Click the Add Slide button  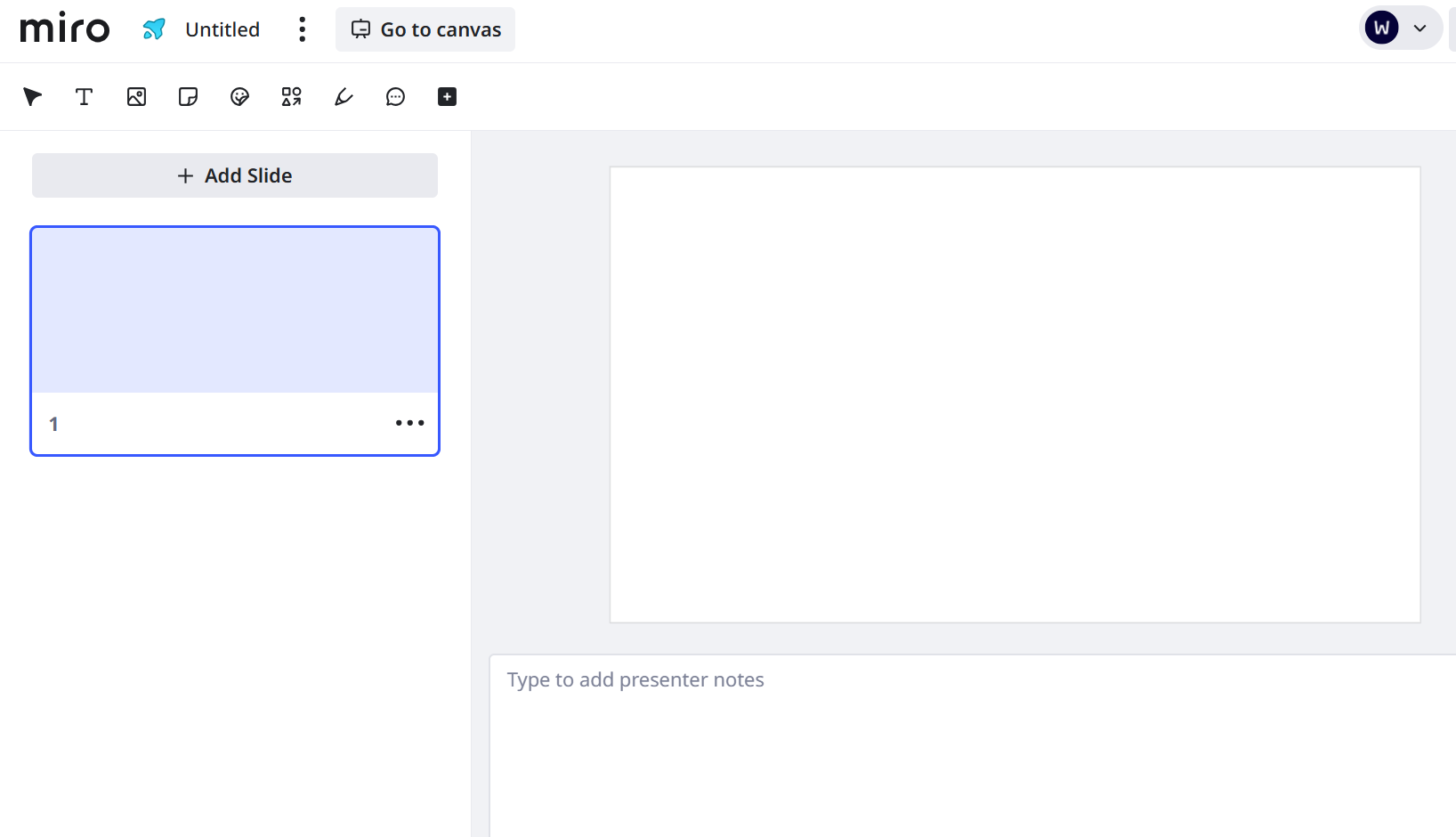pos(234,175)
